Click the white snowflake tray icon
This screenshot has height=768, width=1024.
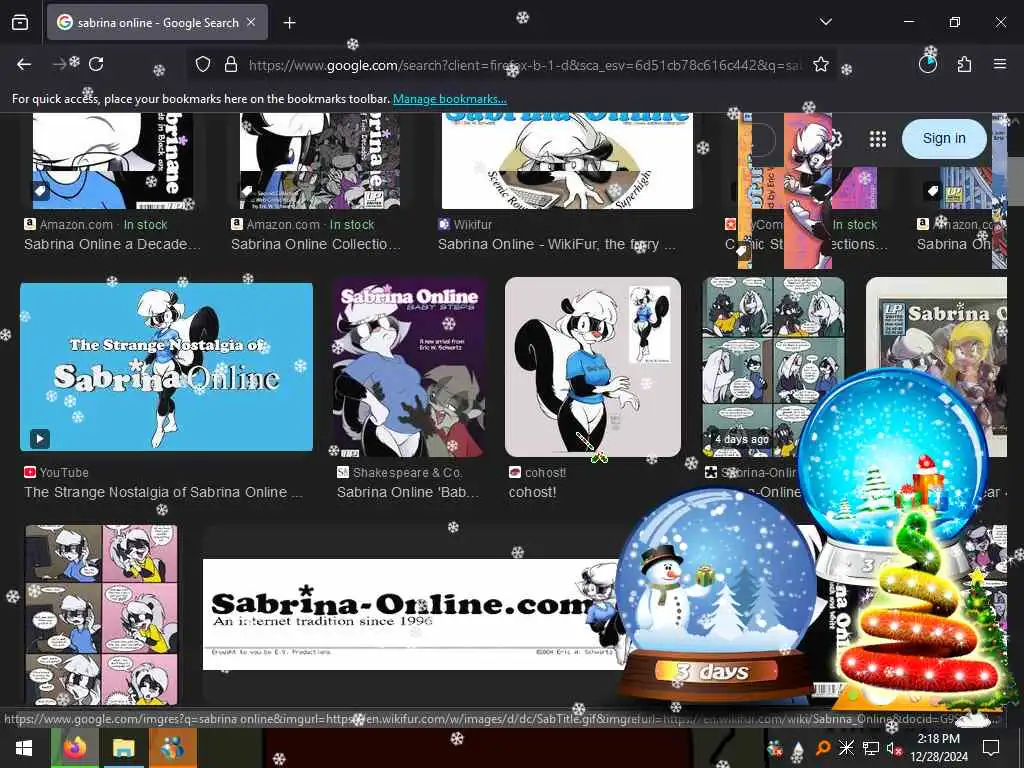[x=846, y=748]
